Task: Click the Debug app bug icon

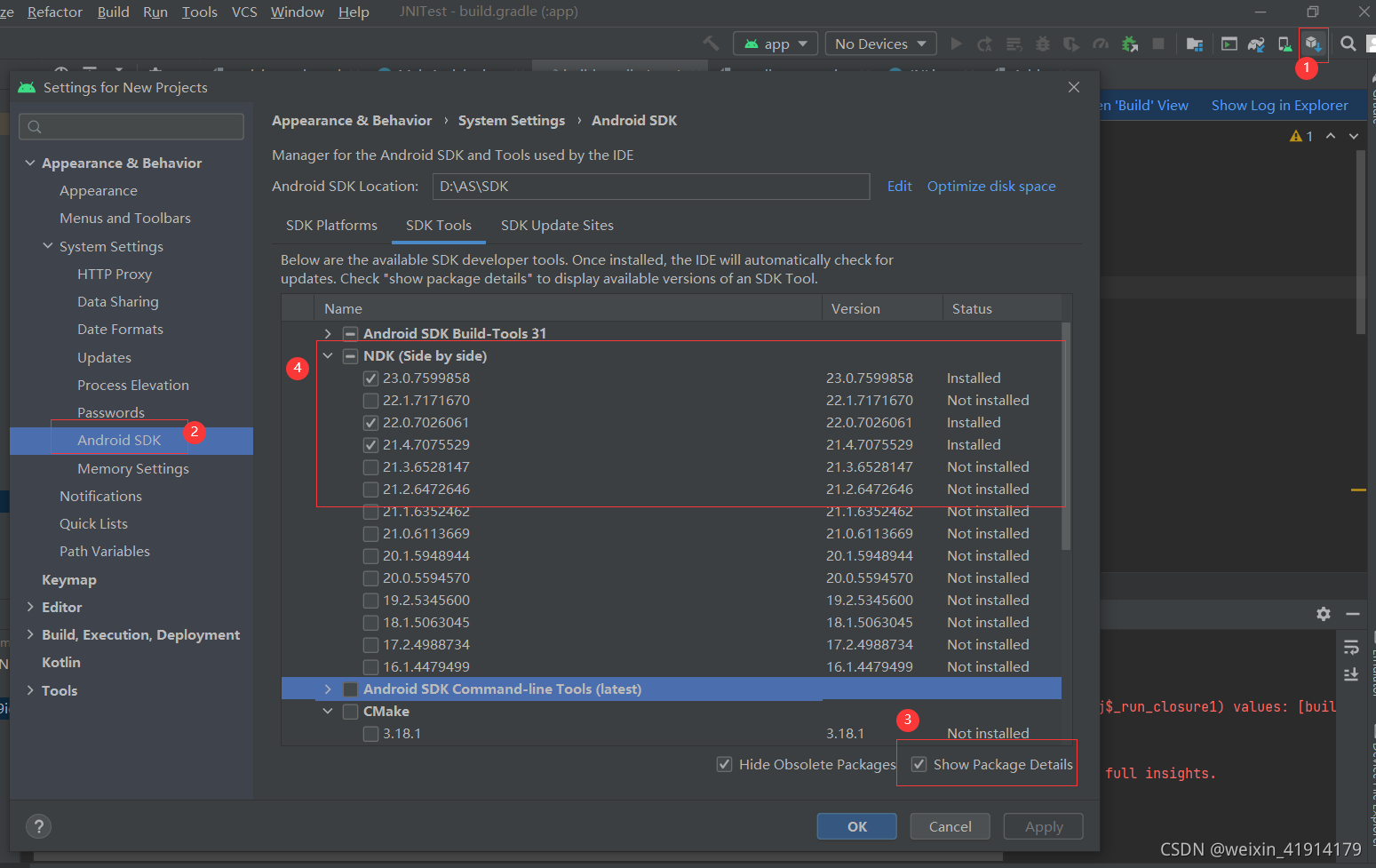Action: click(x=1043, y=44)
